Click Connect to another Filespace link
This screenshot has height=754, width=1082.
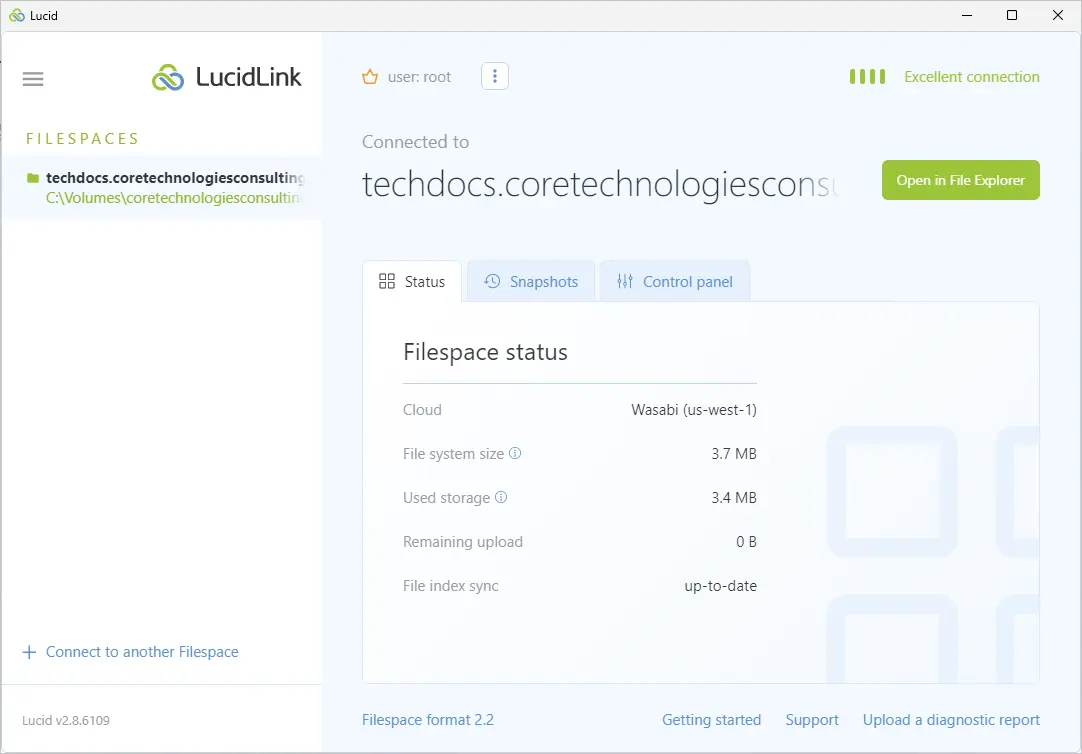[142, 652]
